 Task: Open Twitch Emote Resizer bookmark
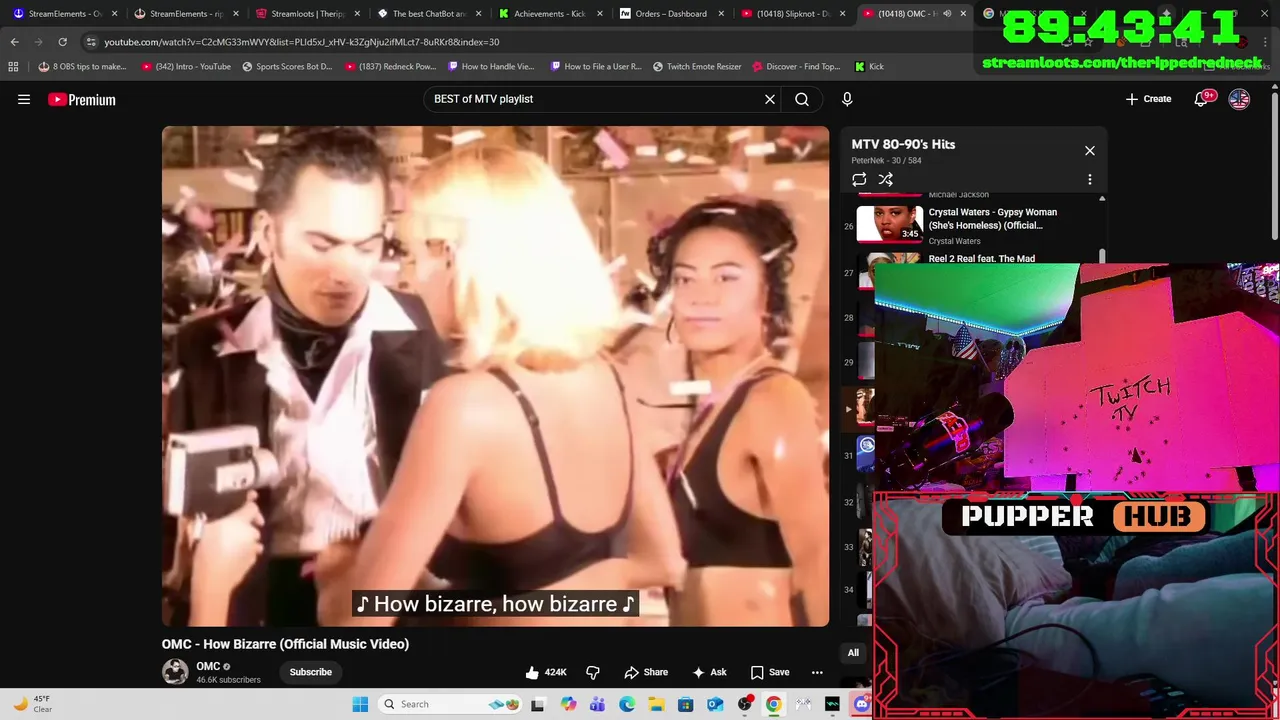pyautogui.click(x=697, y=67)
